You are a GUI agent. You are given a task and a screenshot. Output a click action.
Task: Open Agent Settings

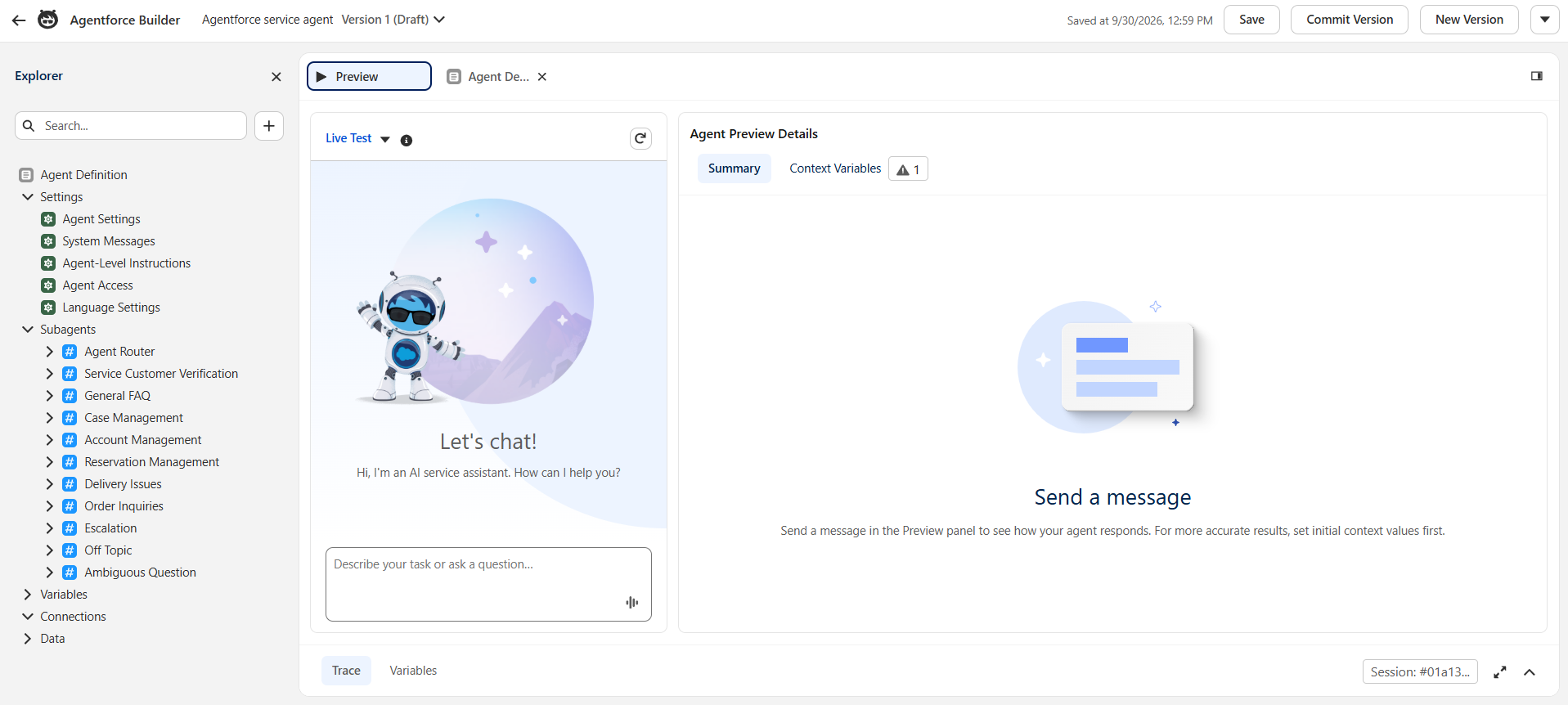(101, 219)
